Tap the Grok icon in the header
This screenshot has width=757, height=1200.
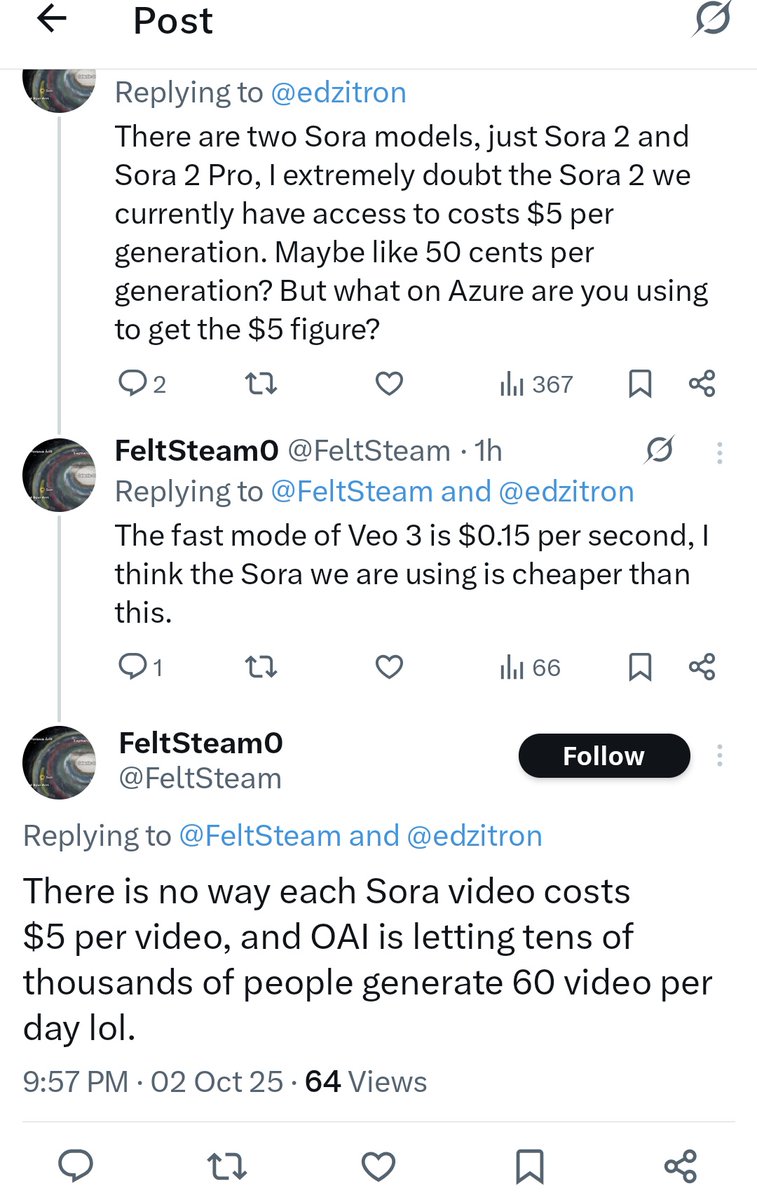click(712, 18)
